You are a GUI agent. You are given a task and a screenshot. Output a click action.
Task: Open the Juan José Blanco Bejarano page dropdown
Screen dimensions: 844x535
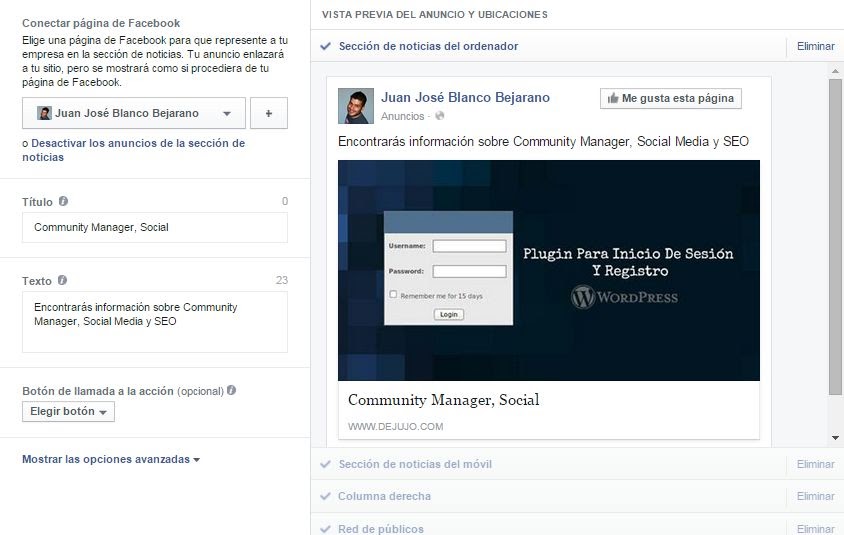133,113
